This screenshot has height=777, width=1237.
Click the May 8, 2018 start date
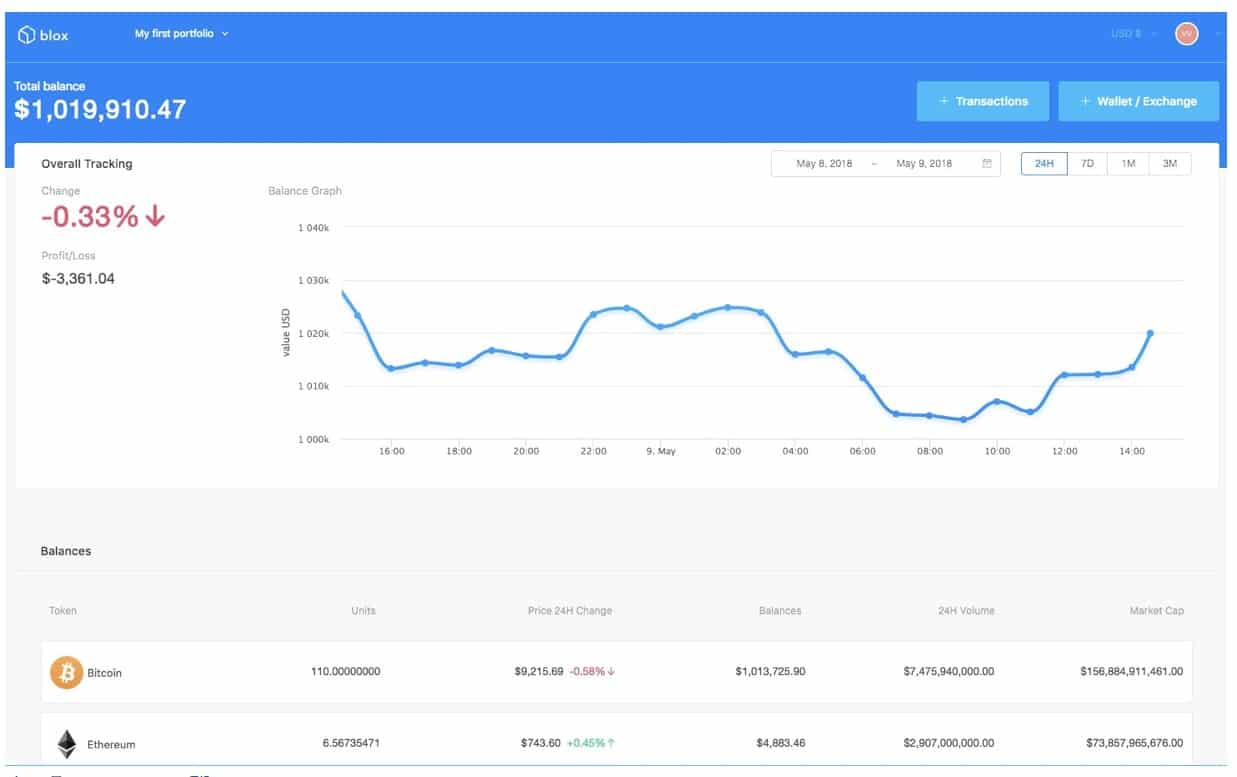pyautogui.click(x=824, y=164)
